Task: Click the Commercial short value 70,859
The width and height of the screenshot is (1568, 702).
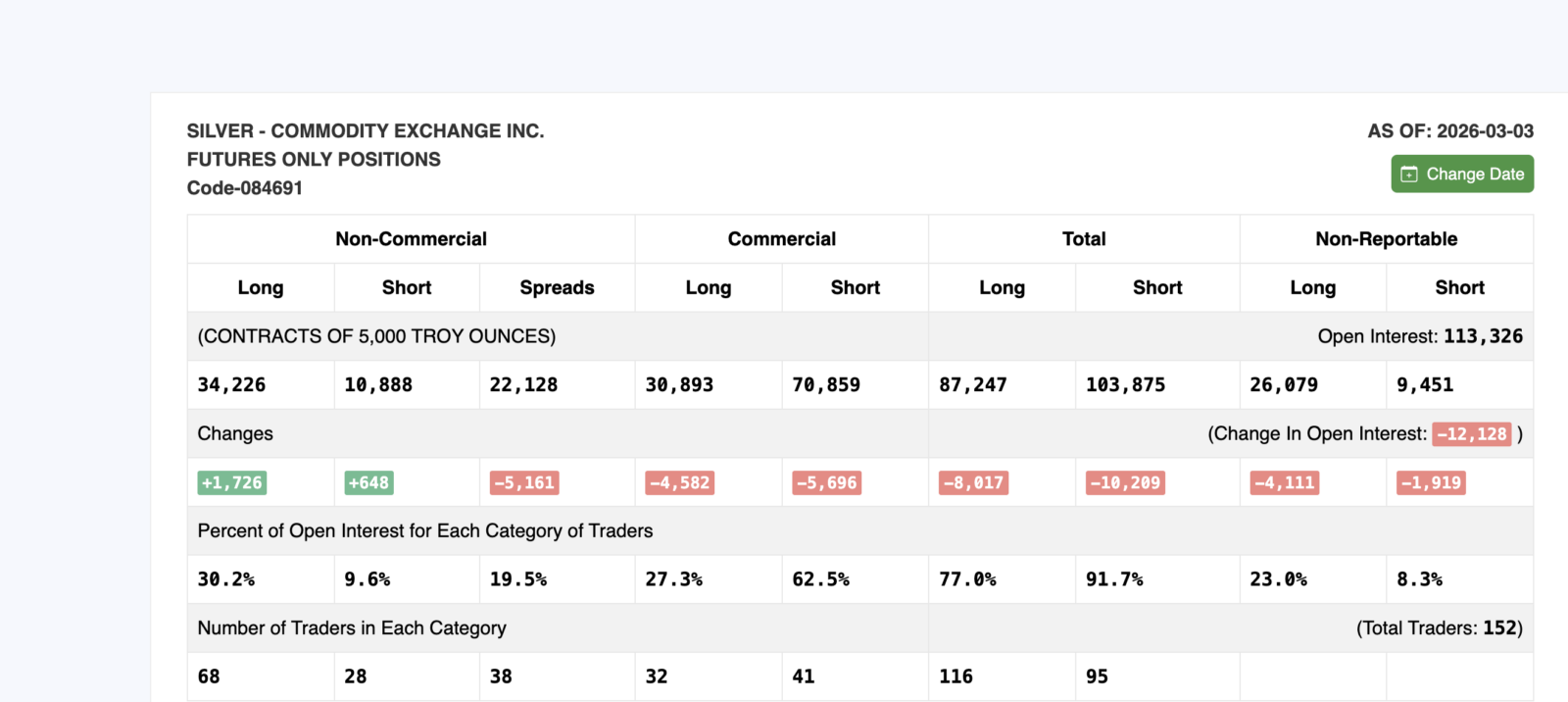Action: click(x=826, y=385)
